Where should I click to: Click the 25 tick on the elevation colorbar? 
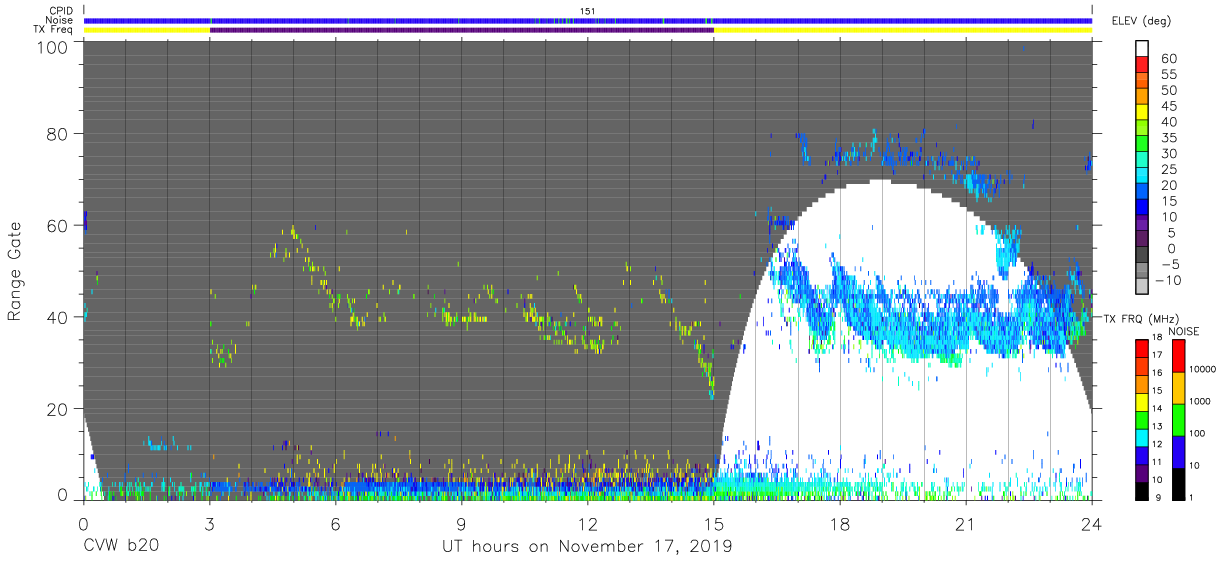(1170, 170)
